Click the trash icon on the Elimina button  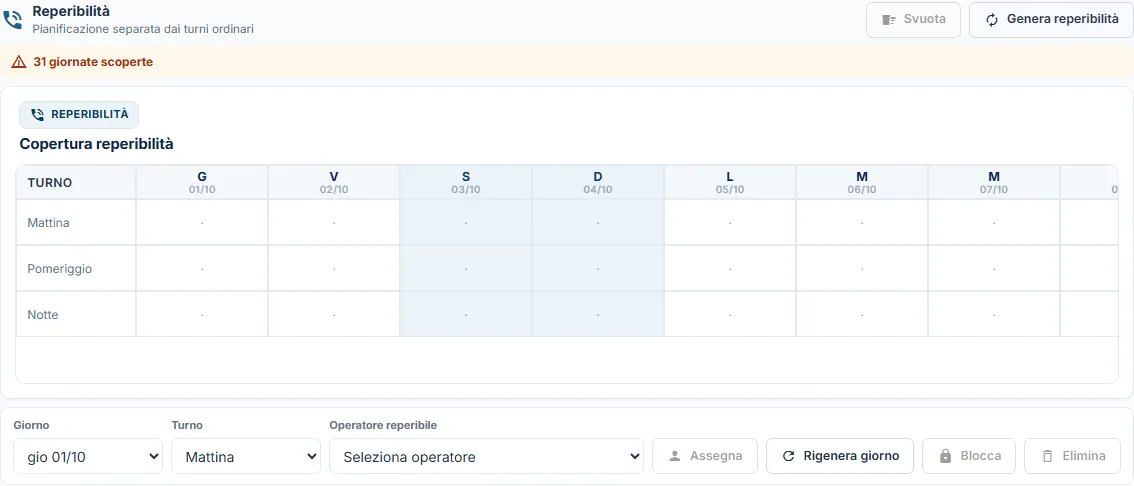[1047, 456]
